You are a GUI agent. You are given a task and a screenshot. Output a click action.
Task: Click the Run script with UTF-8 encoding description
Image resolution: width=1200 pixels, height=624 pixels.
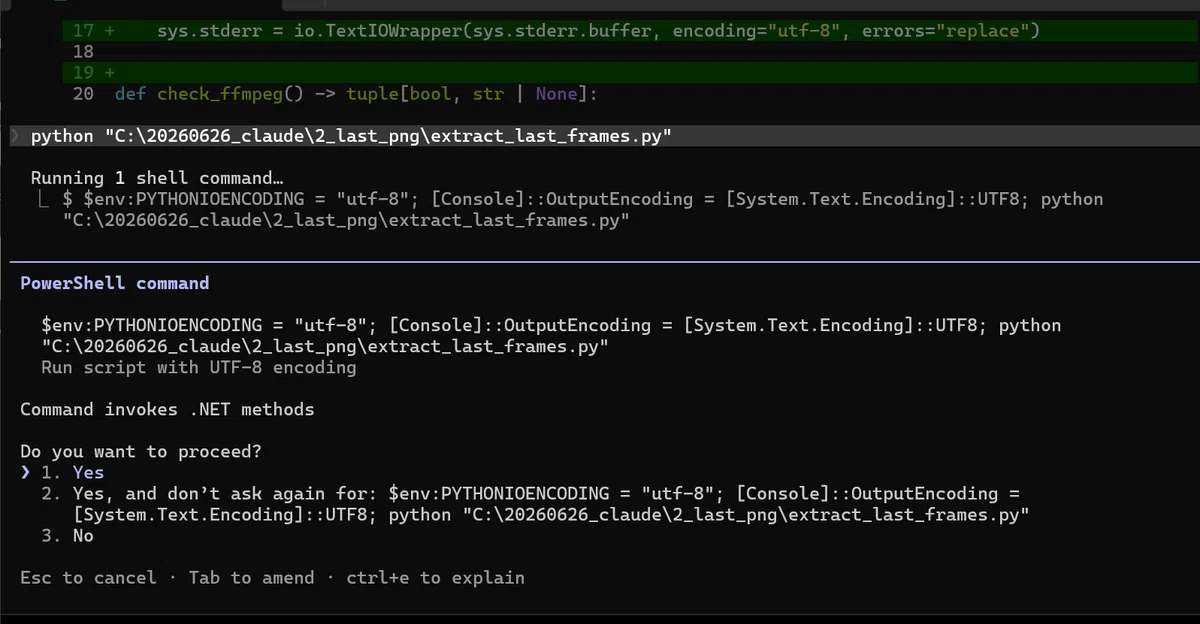click(199, 367)
